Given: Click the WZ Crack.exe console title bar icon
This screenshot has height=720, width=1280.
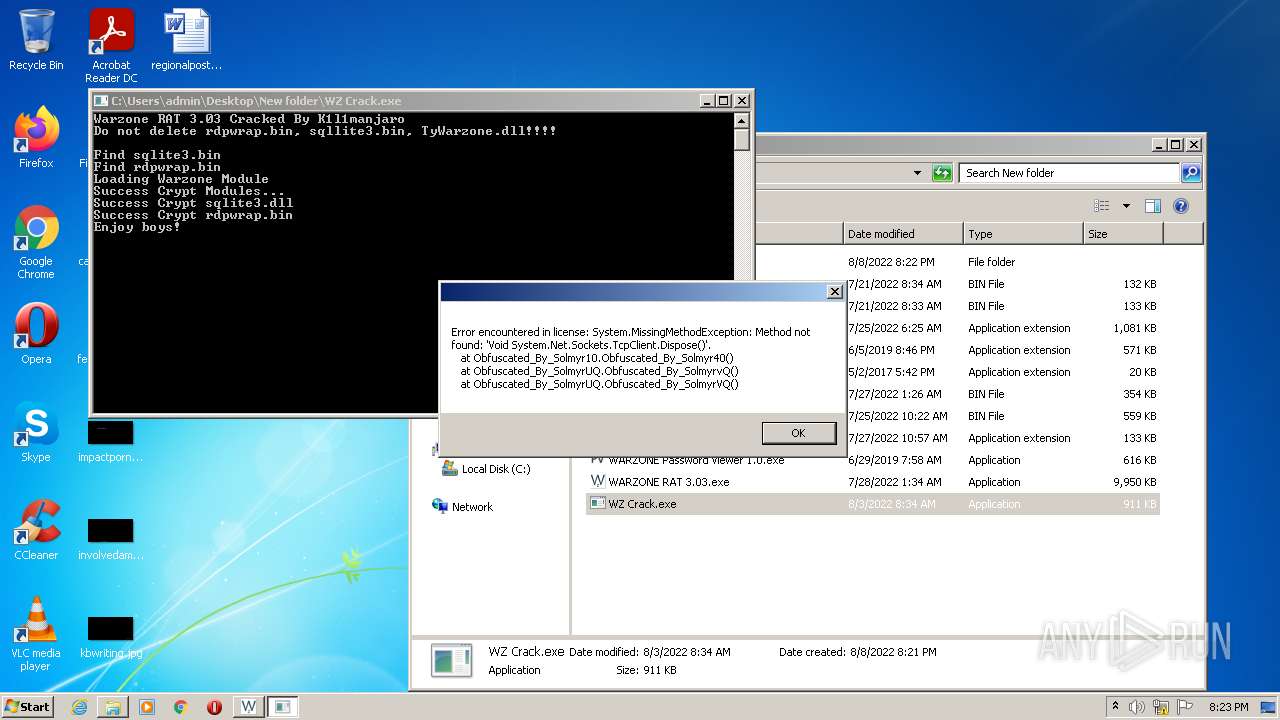Looking at the screenshot, I should point(101,101).
